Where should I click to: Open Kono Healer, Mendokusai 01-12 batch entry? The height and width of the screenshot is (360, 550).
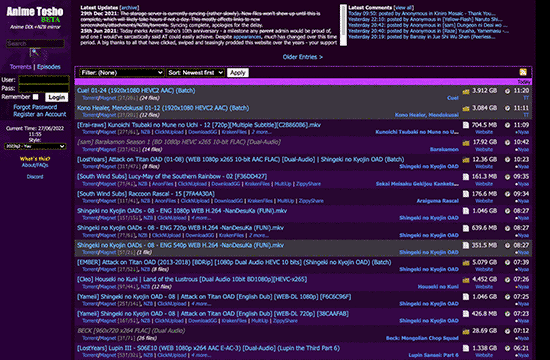pos(163,108)
